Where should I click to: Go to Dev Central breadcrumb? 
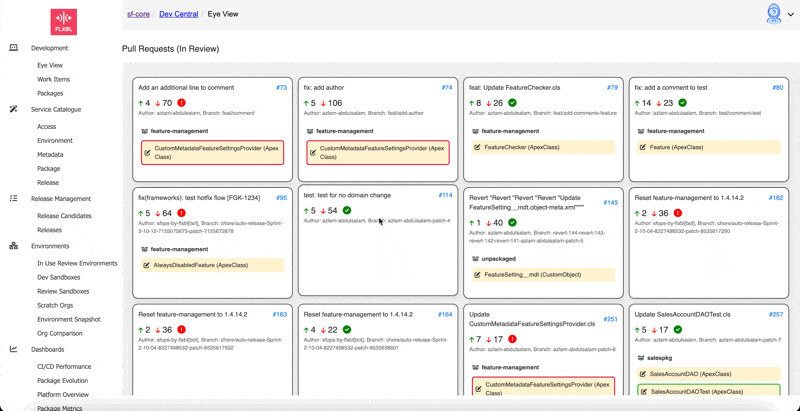178,15
